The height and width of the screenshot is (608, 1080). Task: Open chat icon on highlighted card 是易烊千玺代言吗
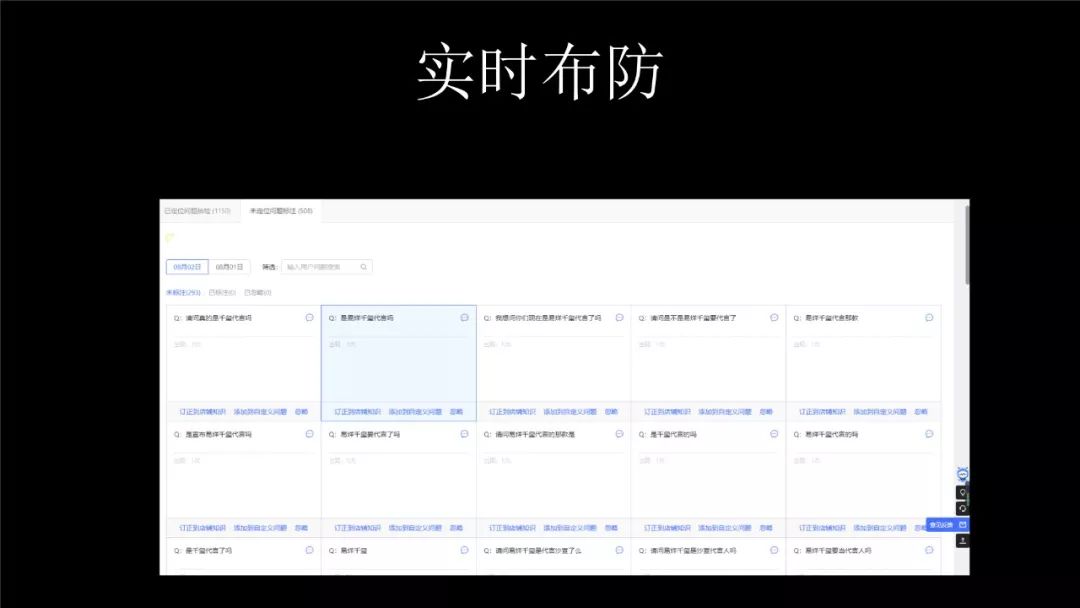coord(464,317)
